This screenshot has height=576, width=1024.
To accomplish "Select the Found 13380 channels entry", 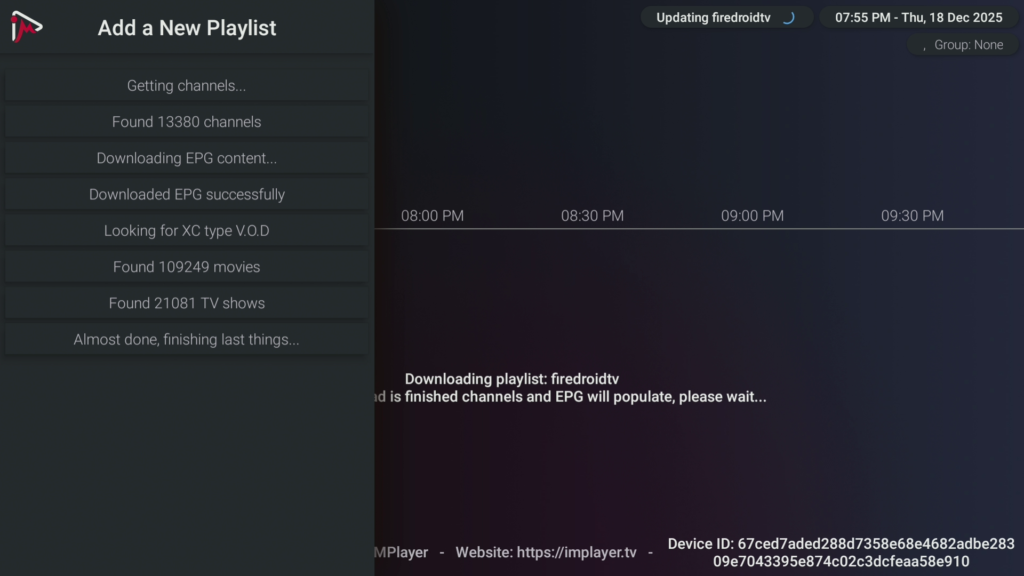I will click(186, 122).
